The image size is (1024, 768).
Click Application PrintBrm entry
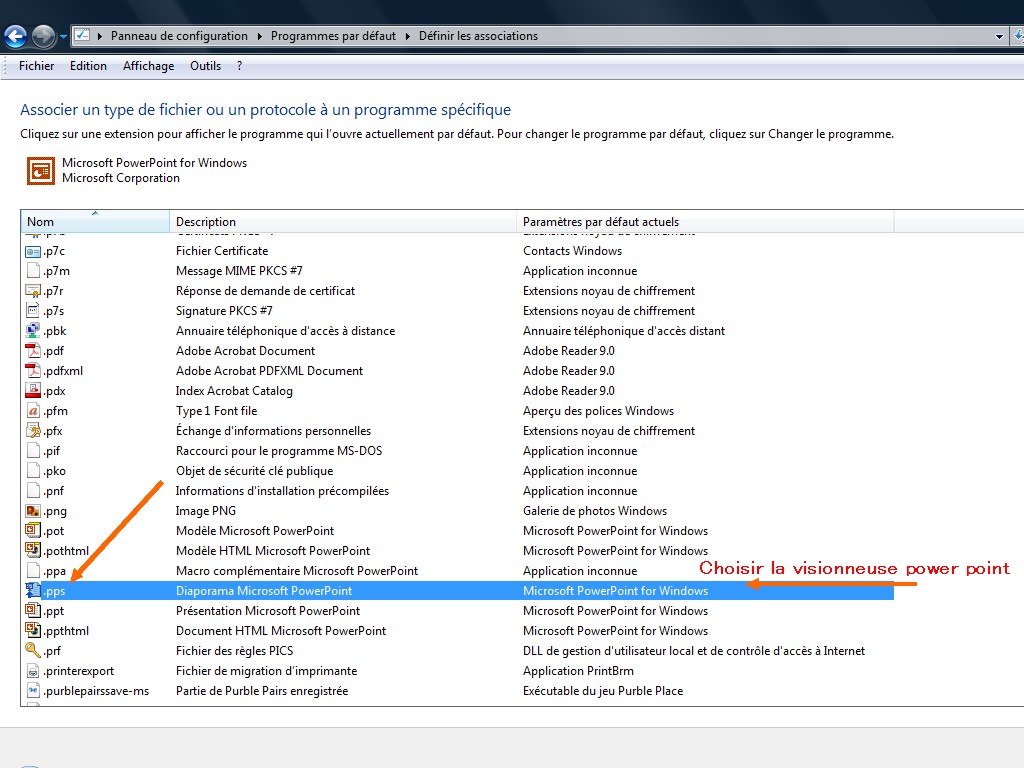click(x=578, y=671)
